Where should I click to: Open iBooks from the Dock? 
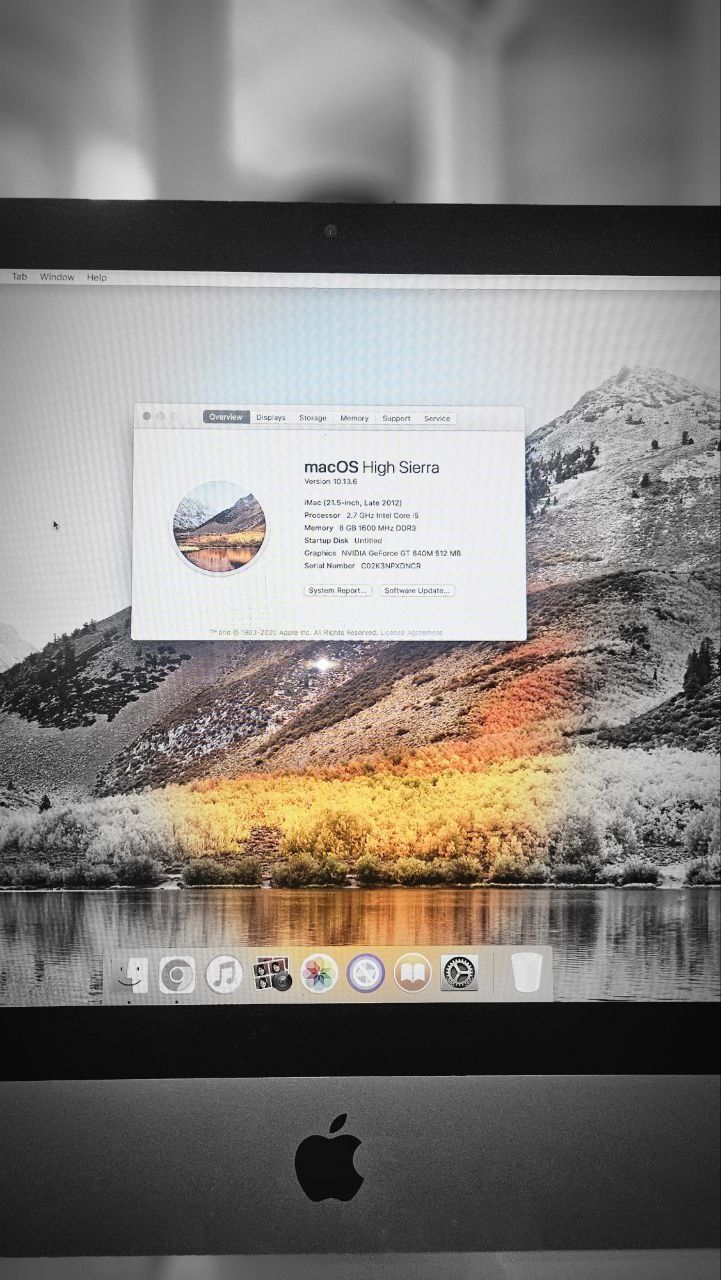click(412, 972)
